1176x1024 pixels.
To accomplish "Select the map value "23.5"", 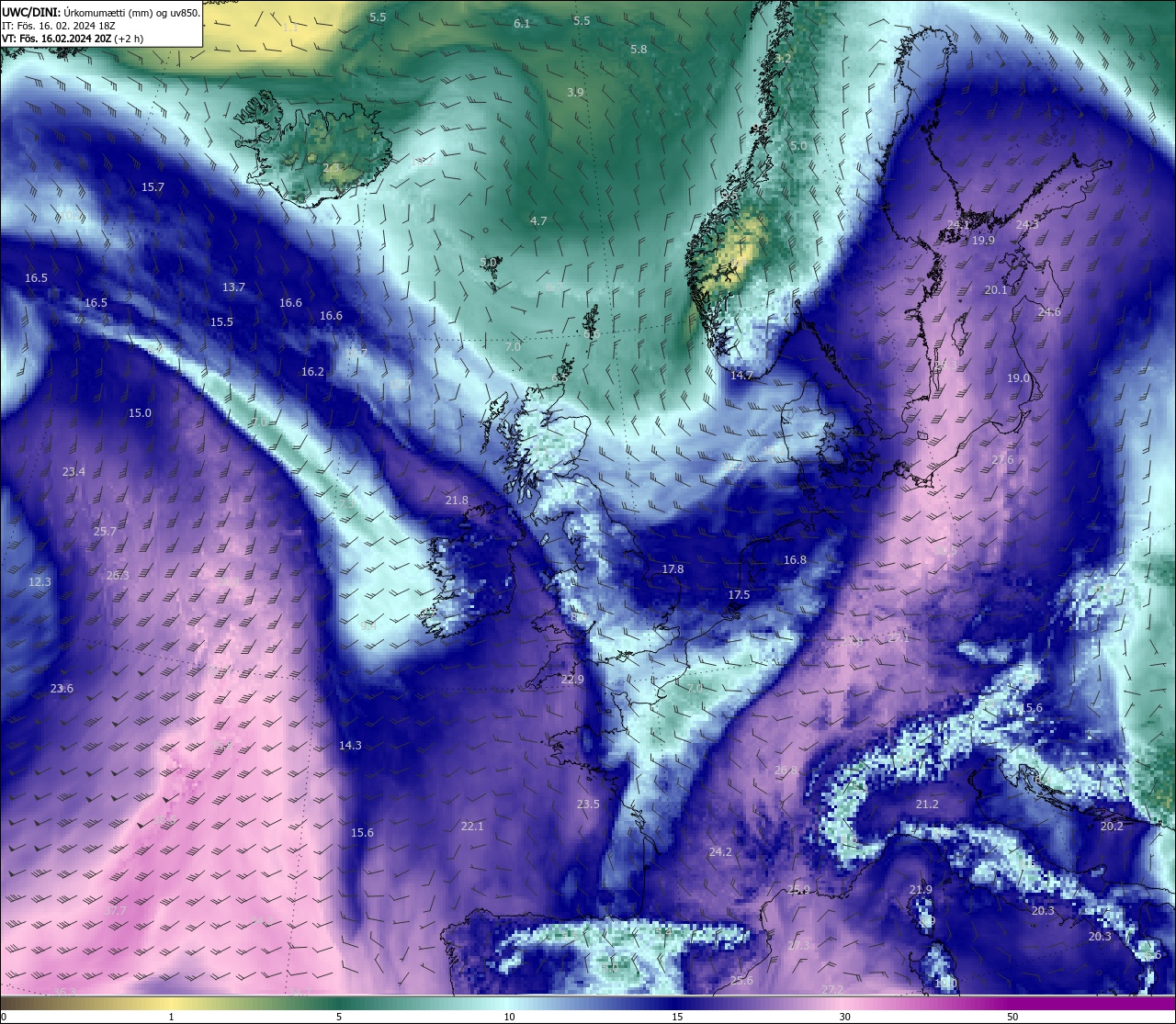I will point(588,805).
